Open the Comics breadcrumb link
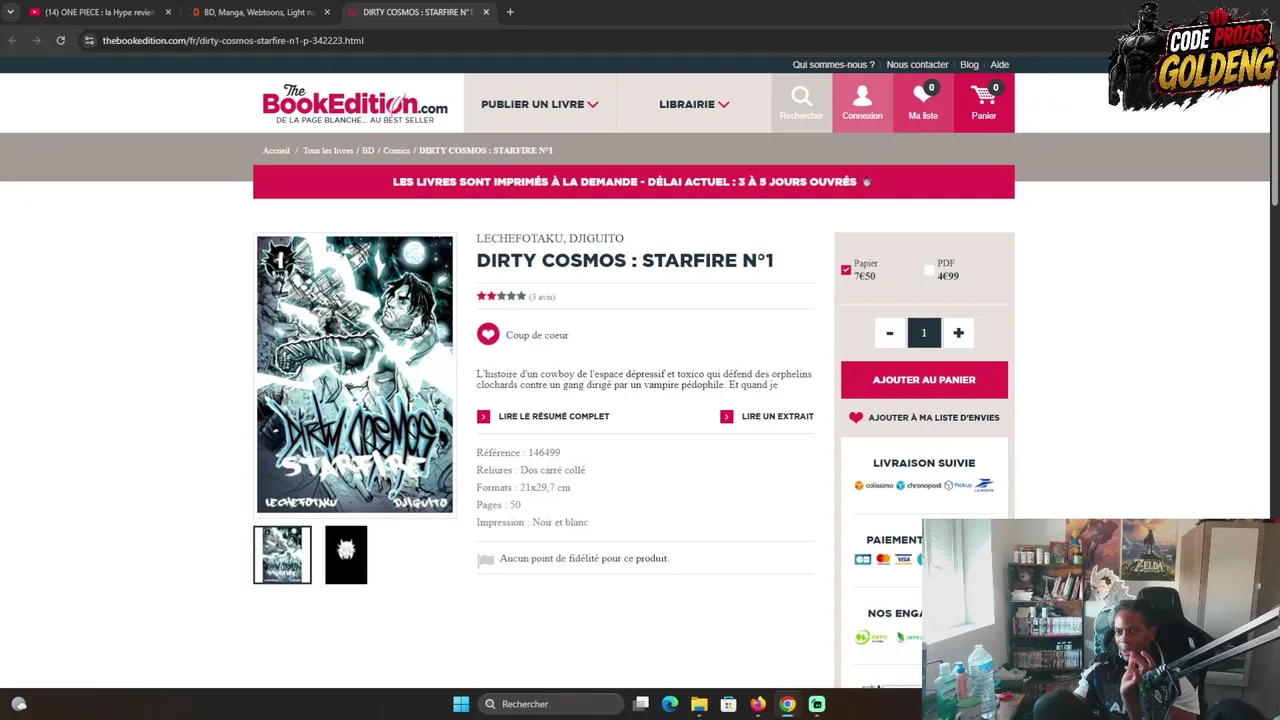The image size is (1280, 720). [396, 151]
